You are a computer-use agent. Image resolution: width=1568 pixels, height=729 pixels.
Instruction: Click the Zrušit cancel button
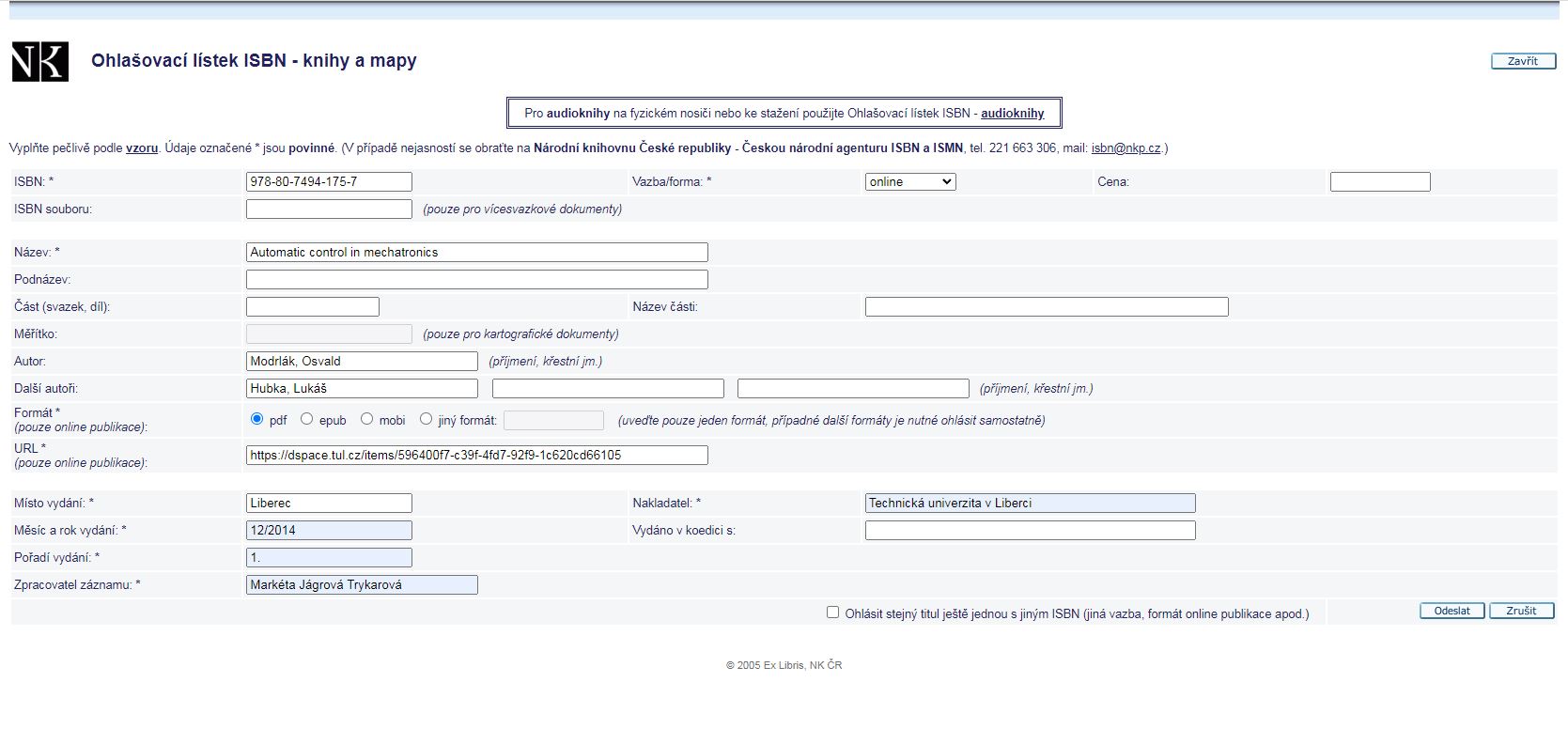click(1521, 611)
